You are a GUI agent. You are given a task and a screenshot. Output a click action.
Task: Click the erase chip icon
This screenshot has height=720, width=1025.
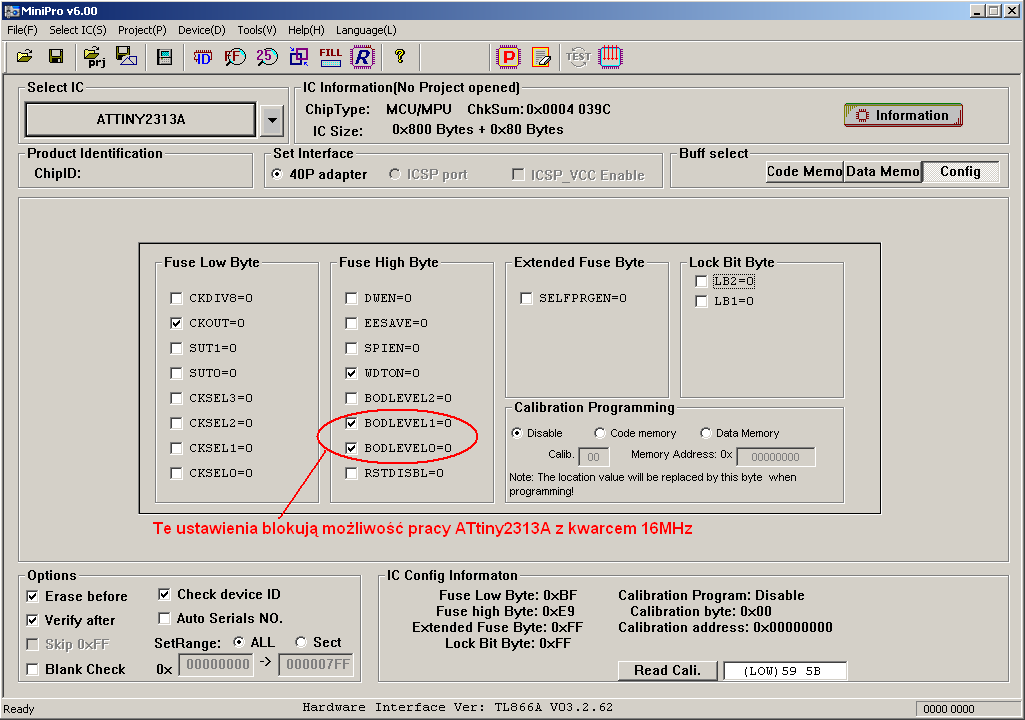541,57
